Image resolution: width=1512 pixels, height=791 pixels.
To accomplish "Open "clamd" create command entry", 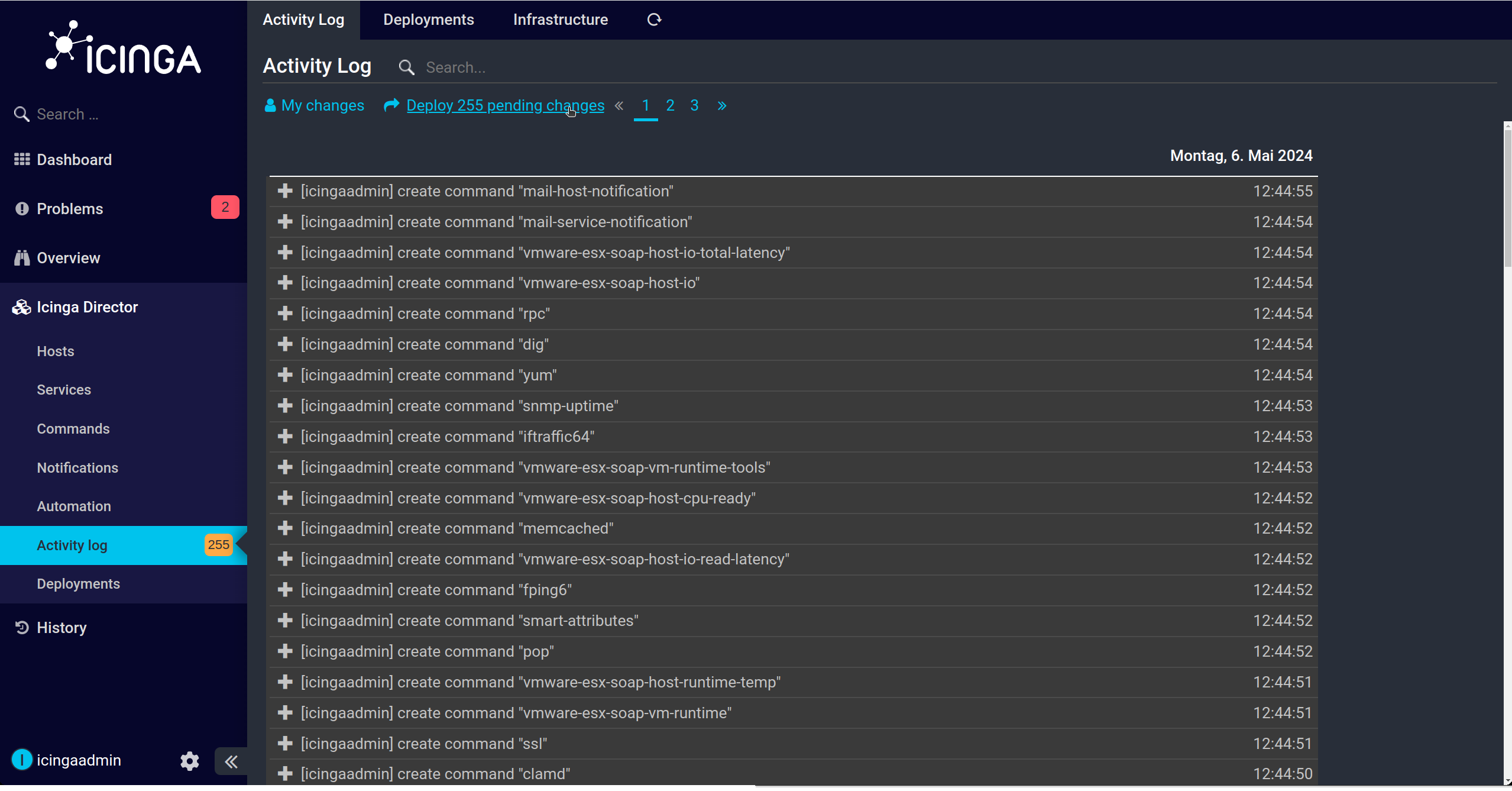I will click(x=794, y=774).
